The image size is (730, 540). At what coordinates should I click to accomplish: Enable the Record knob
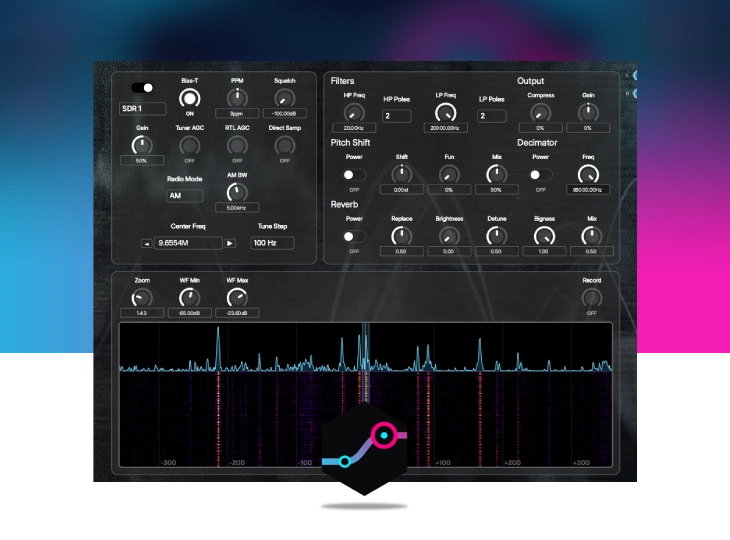(592, 298)
